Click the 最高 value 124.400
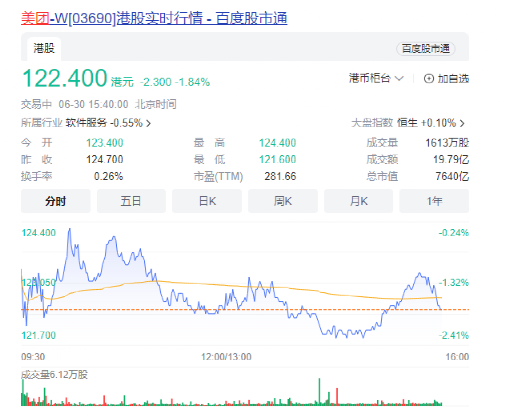Screen dimensions: 505x418 point(278,143)
